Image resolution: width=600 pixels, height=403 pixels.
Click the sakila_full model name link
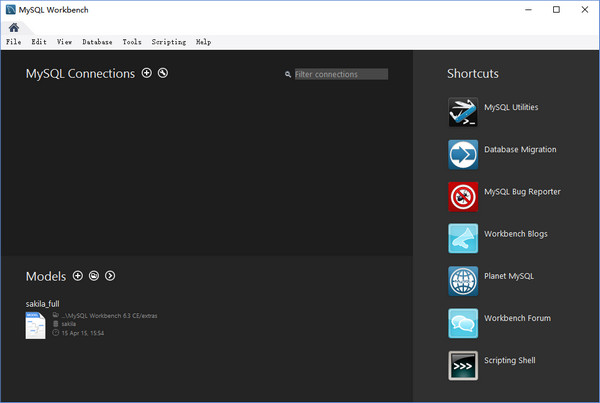43,303
